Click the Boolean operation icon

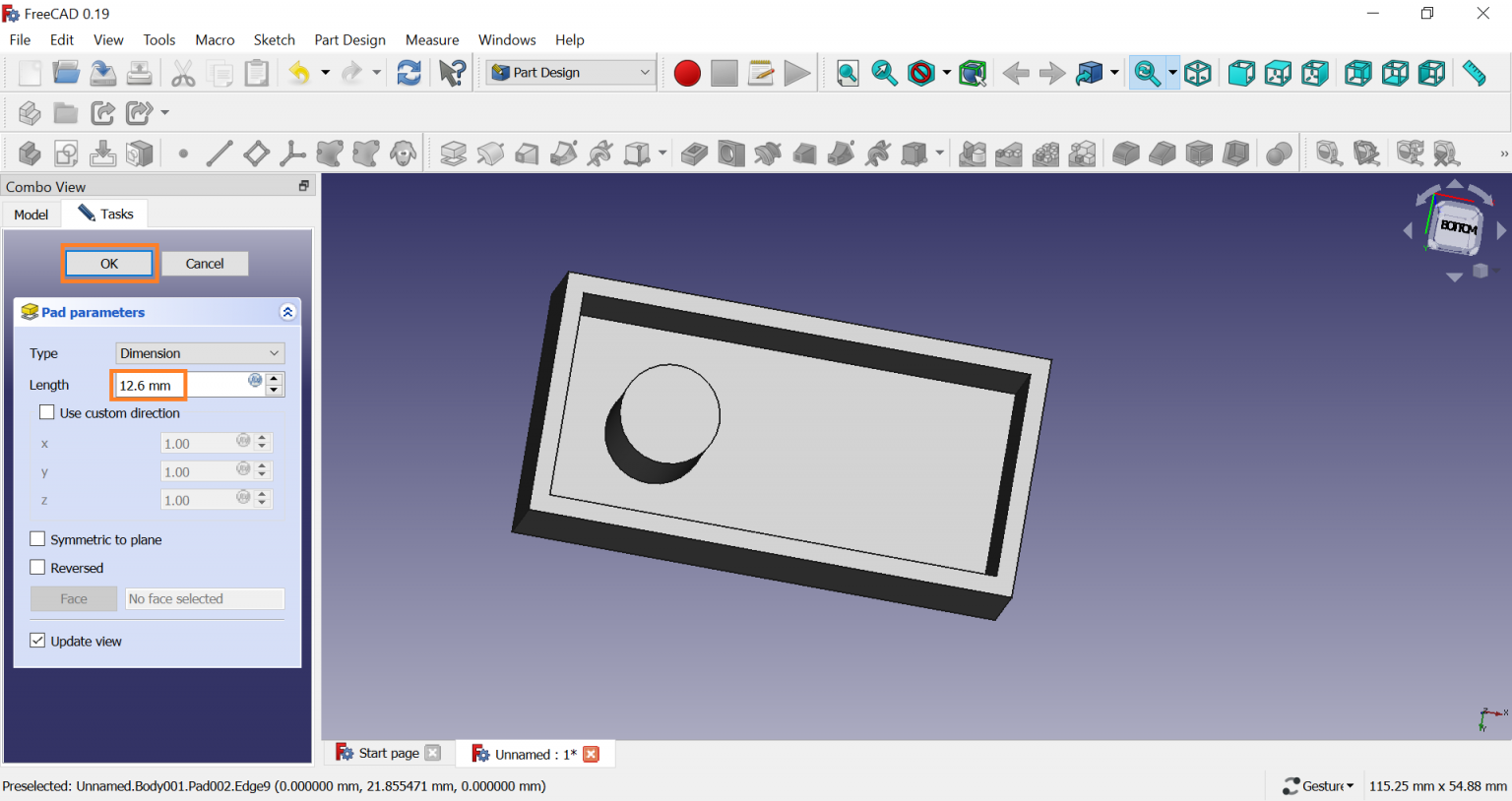(1279, 154)
